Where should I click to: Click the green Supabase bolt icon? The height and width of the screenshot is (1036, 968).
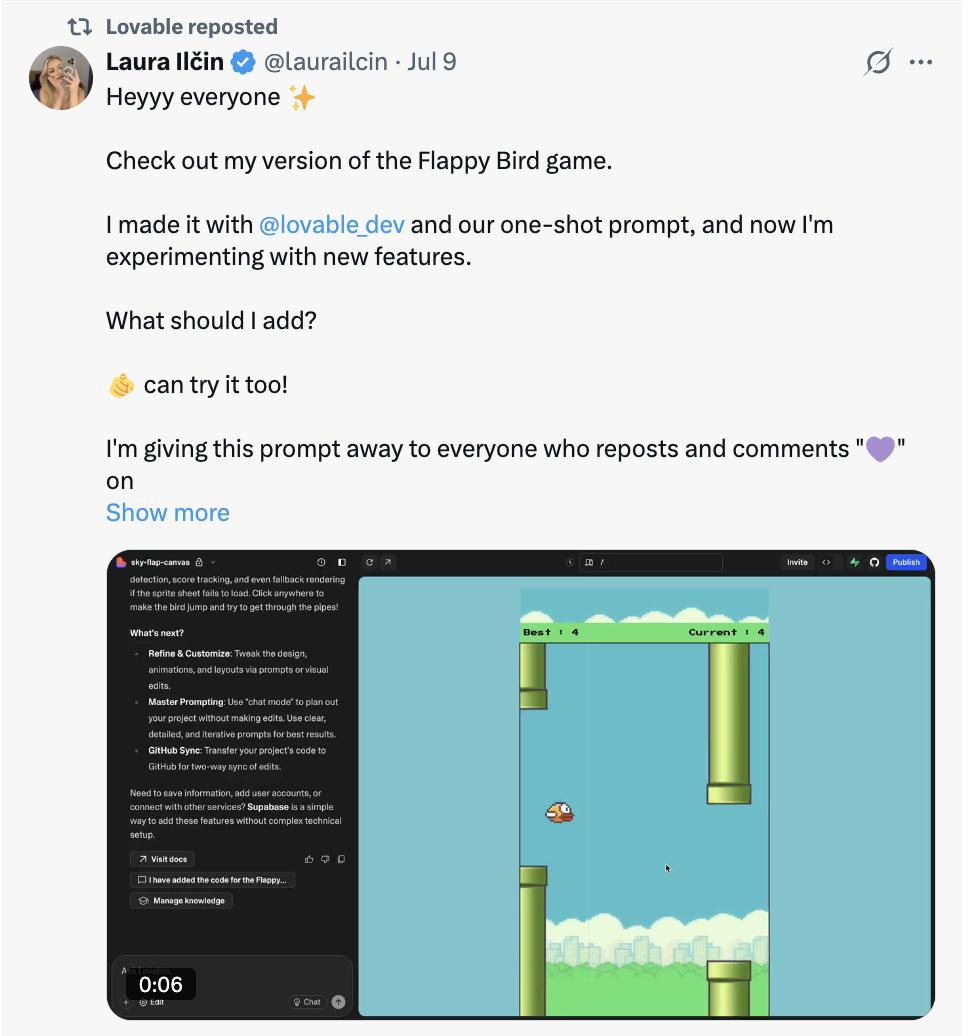coord(855,562)
